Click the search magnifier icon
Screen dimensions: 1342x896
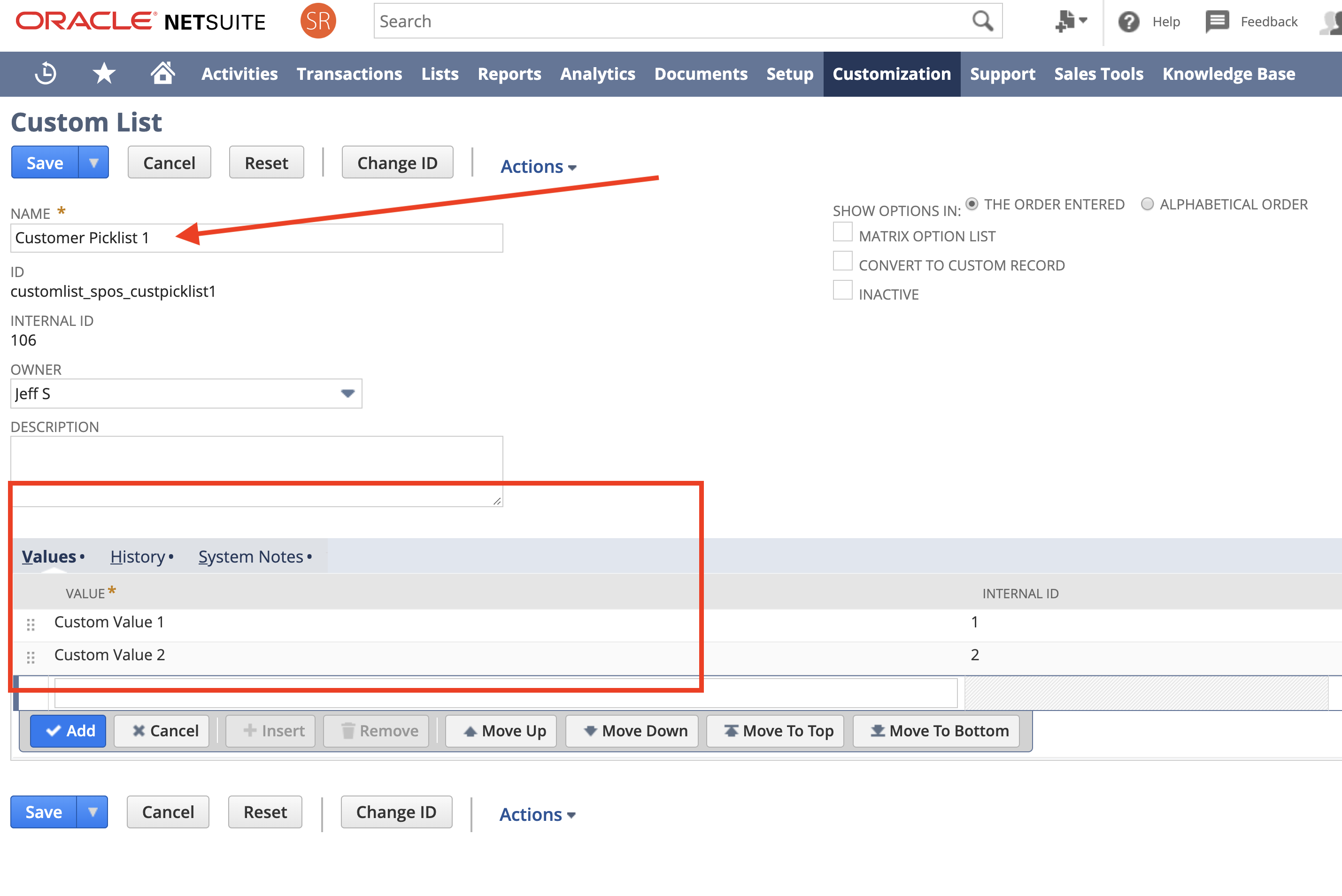982,21
